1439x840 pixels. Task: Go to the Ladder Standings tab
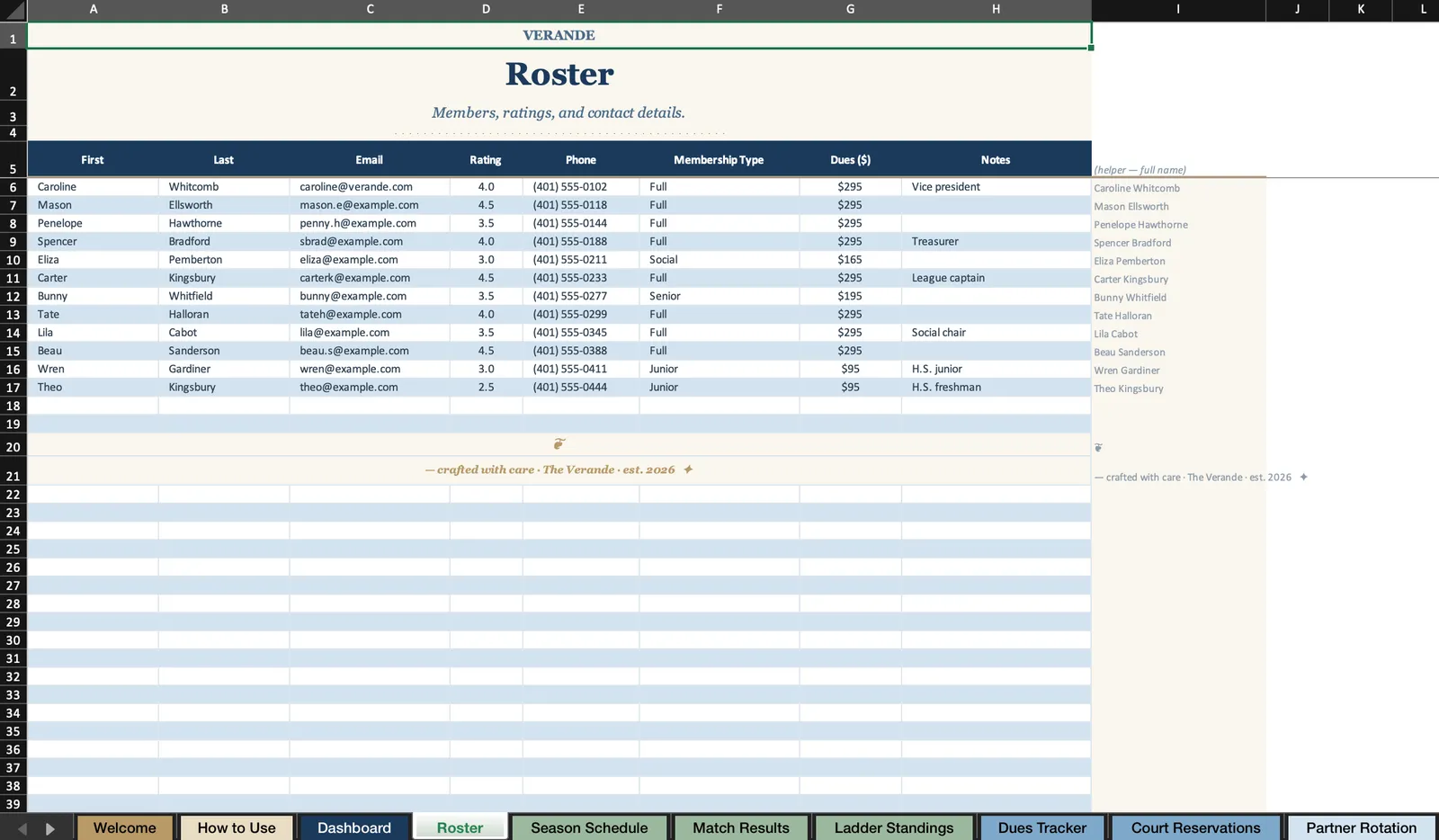pyautogui.click(x=894, y=828)
